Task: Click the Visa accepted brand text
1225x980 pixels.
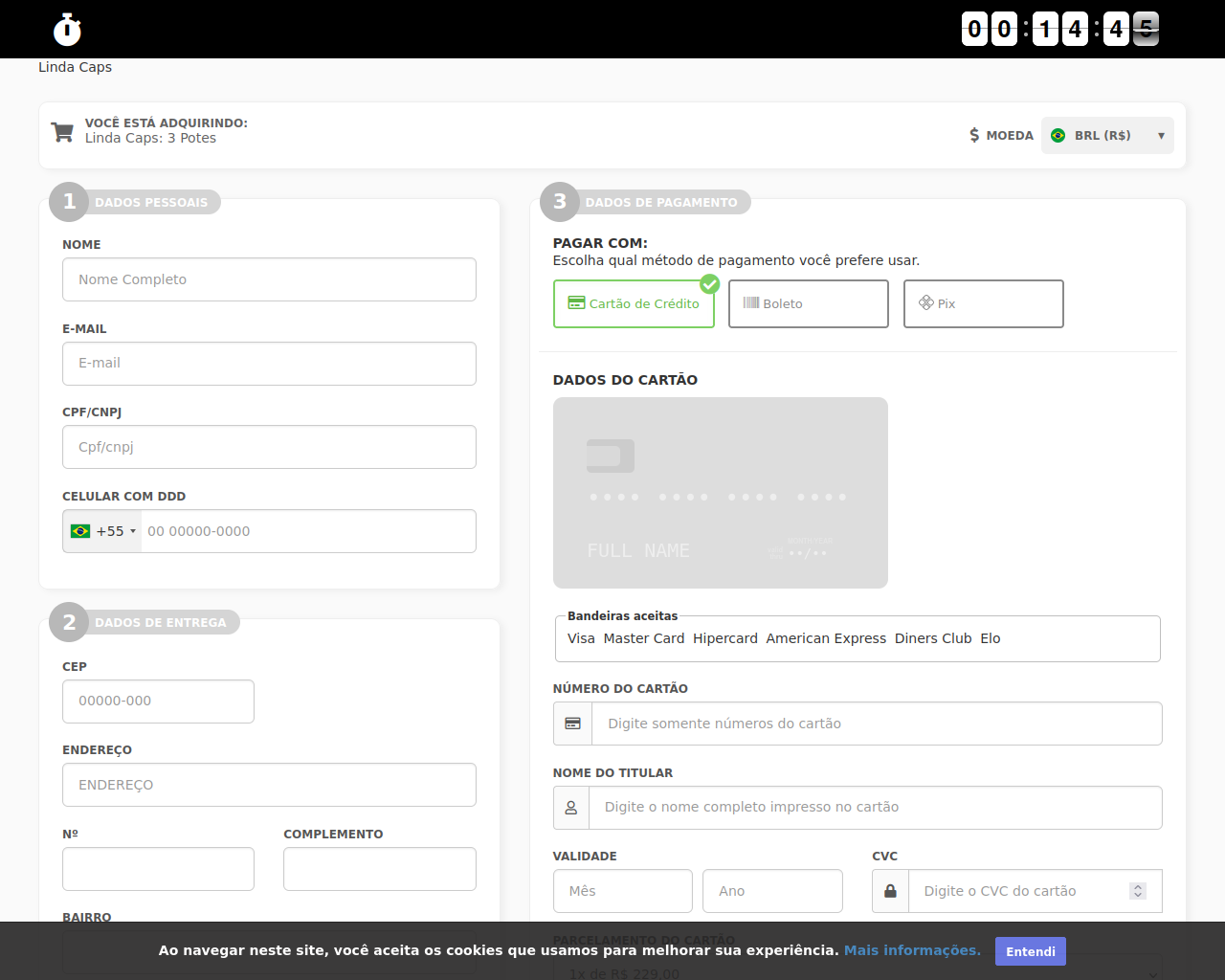Action: click(x=581, y=638)
